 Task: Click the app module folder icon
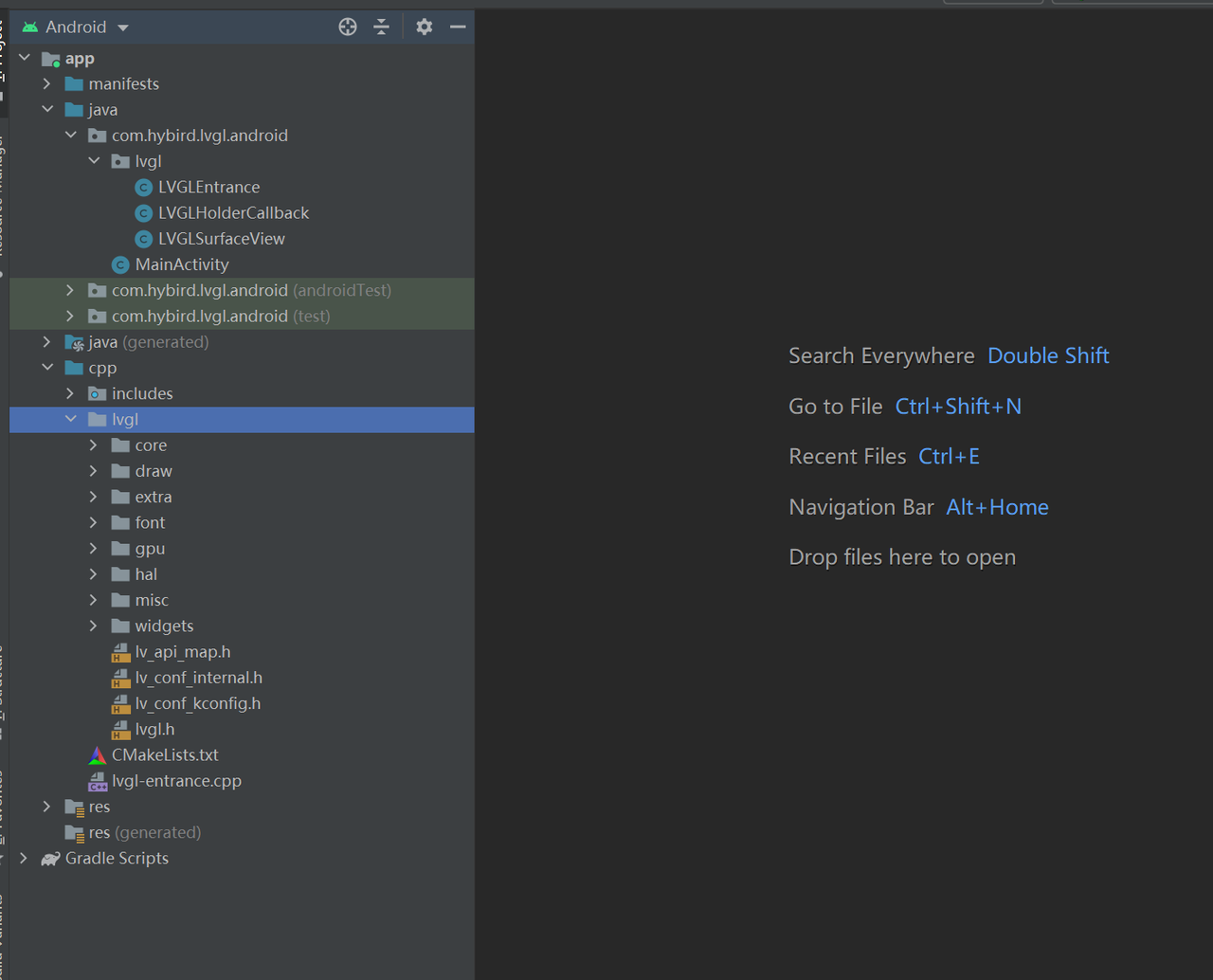point(51,59)
